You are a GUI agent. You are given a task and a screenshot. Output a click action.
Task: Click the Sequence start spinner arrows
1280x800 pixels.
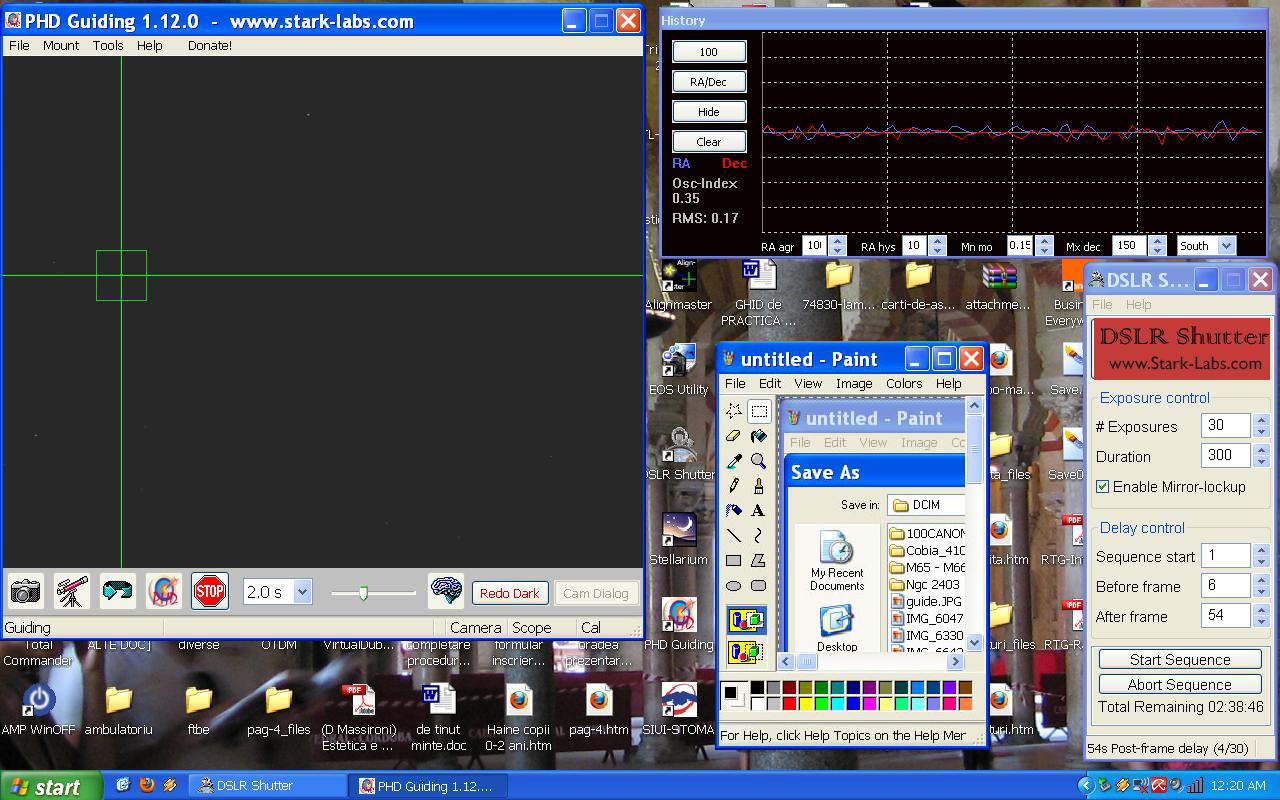[x=1261, y=556]
